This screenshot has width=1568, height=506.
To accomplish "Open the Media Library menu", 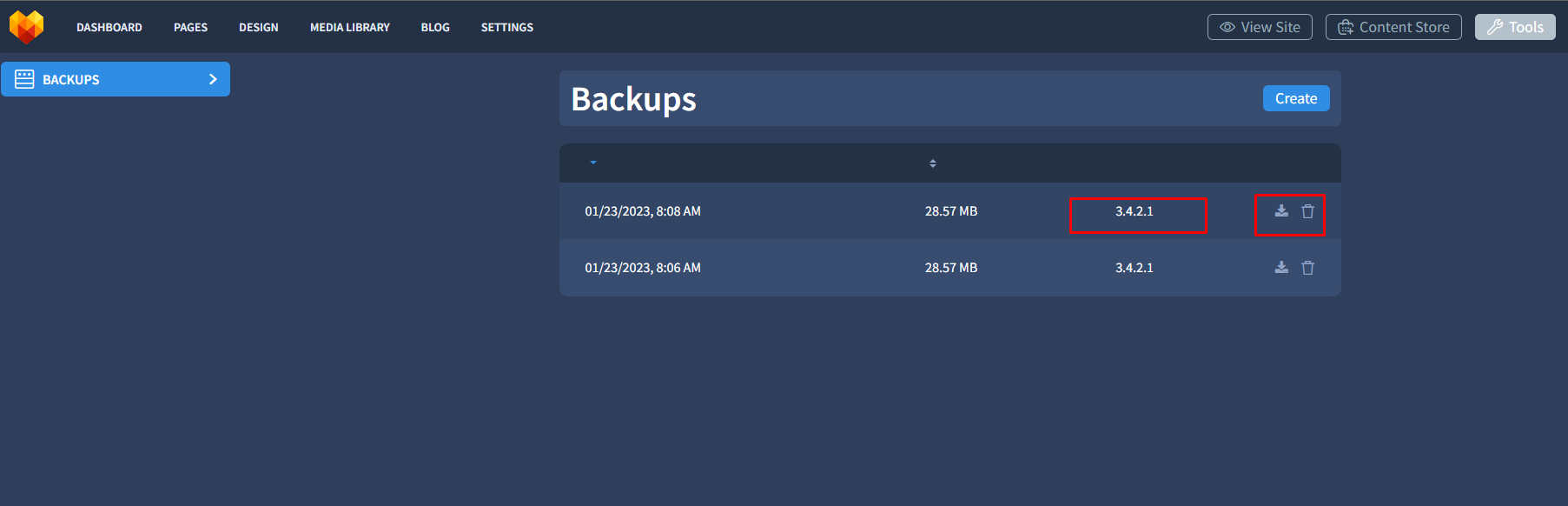I will (x=350, y=28).
